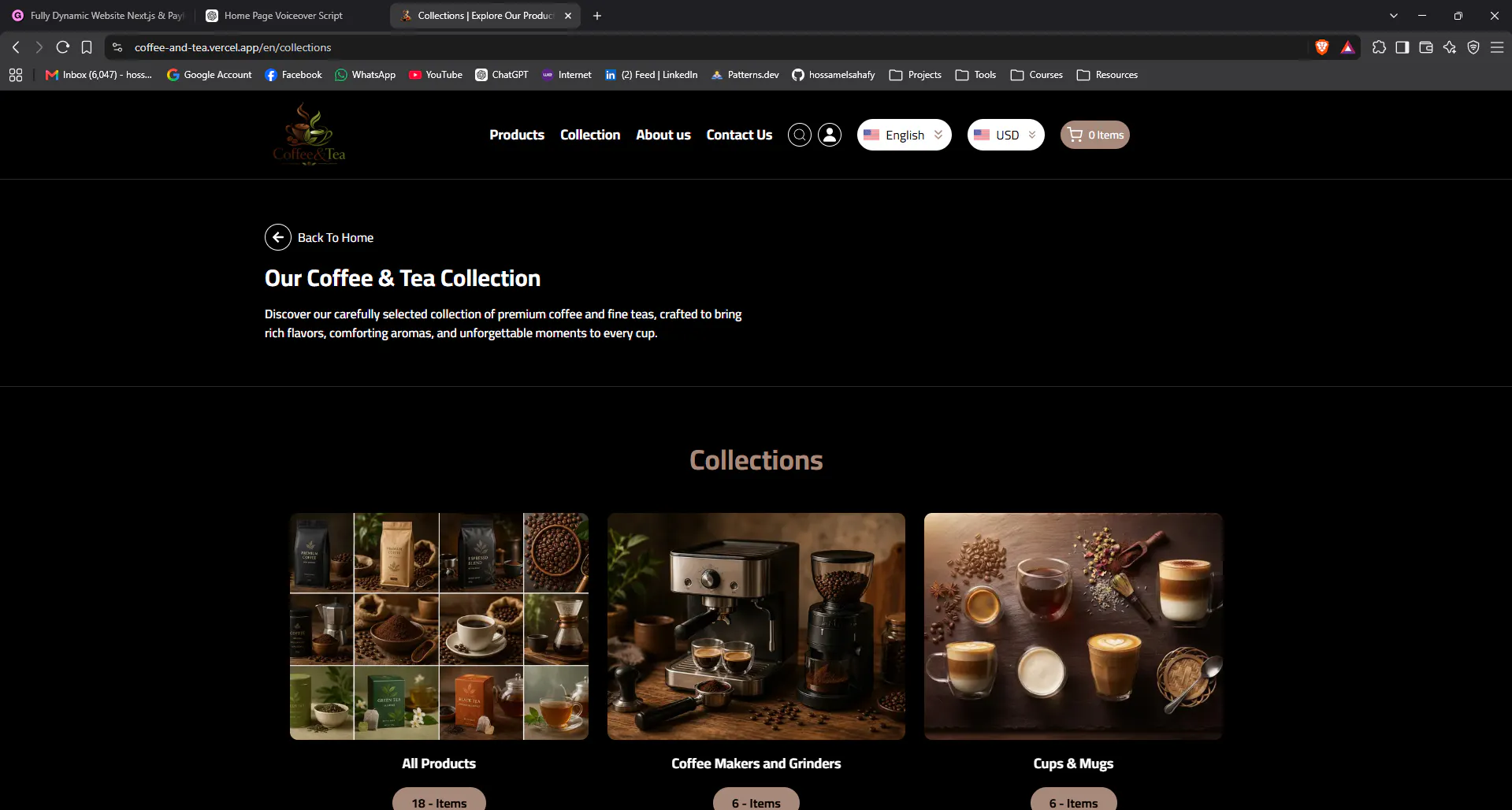
Task: Open the tab search chevron
Action: [x=1394, y=16]
